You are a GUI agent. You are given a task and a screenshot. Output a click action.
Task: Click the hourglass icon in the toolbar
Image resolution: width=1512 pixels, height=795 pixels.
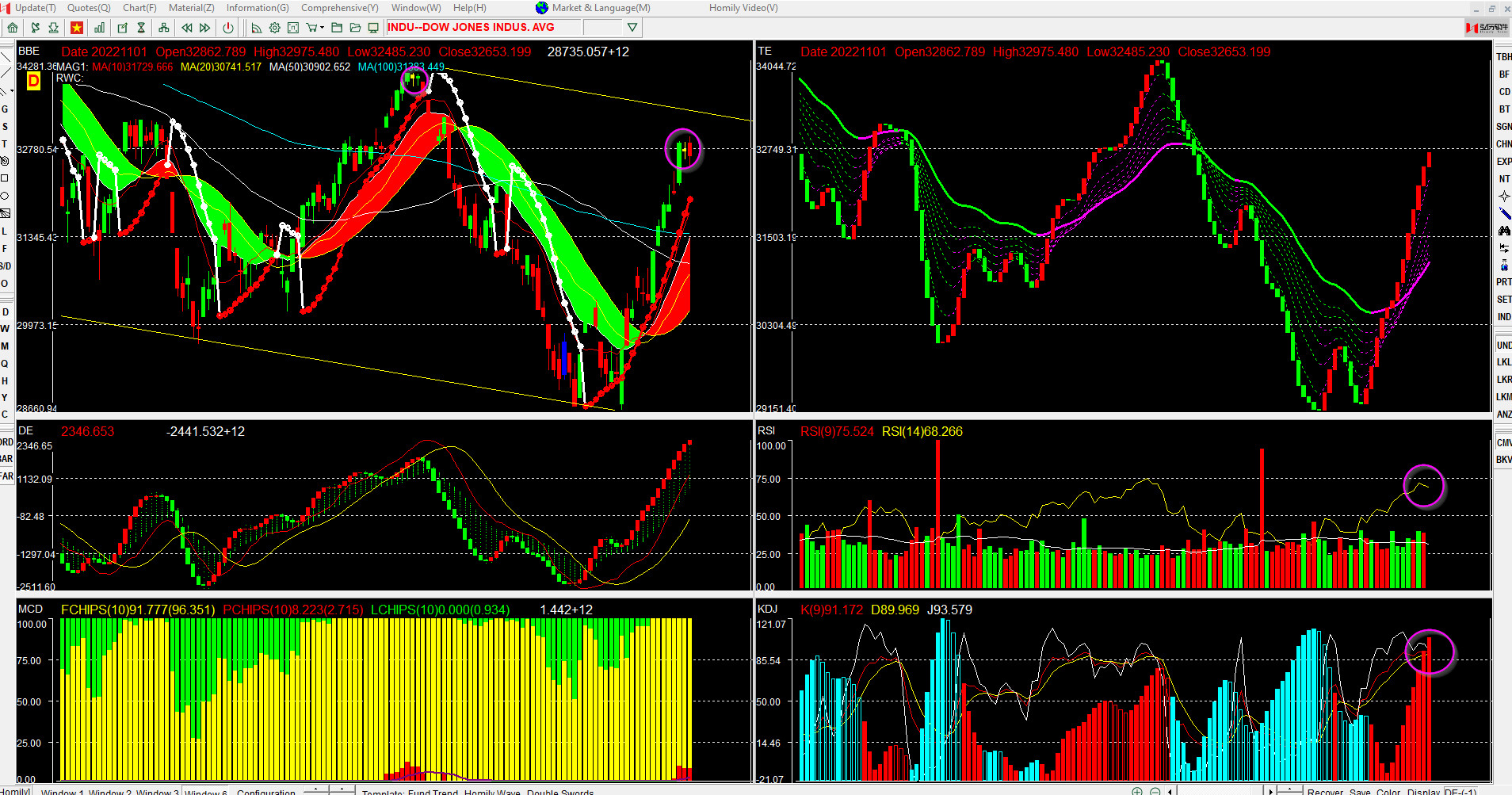(141, 28)
